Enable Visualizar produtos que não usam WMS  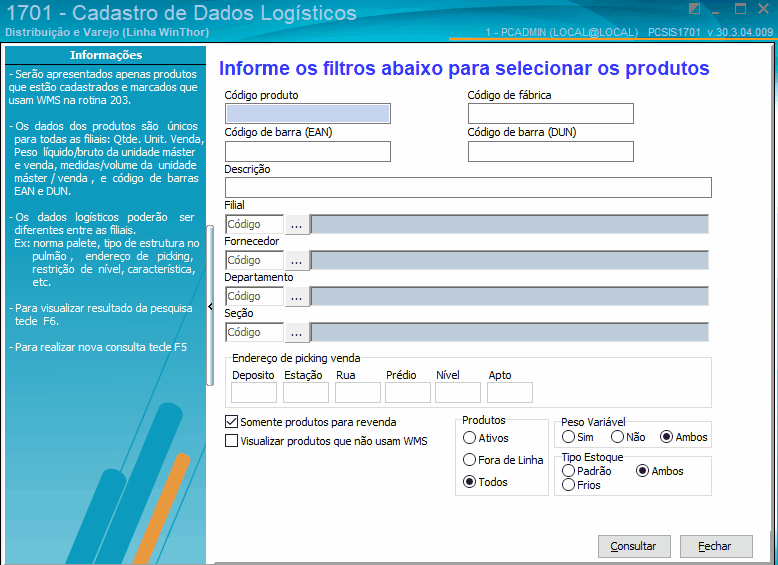[x=231, y=441]
